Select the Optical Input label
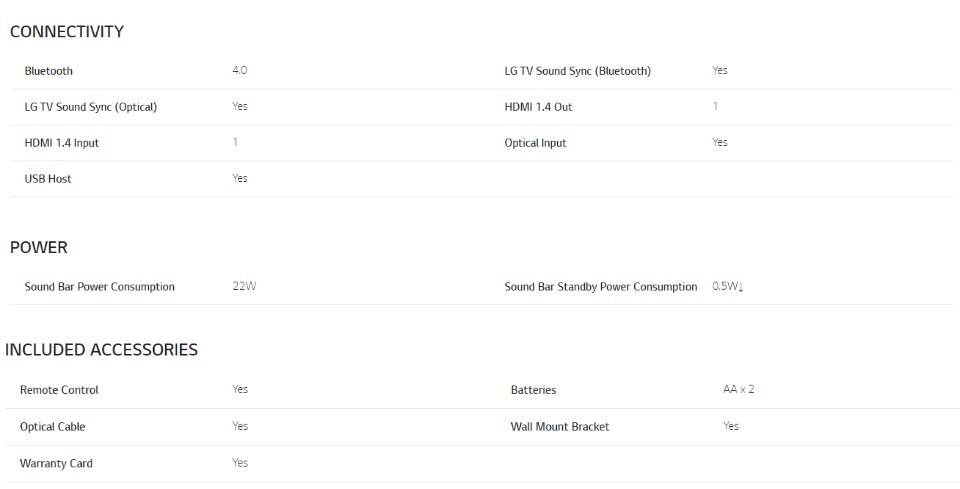 pyautogui.click(x=535, y=143)
